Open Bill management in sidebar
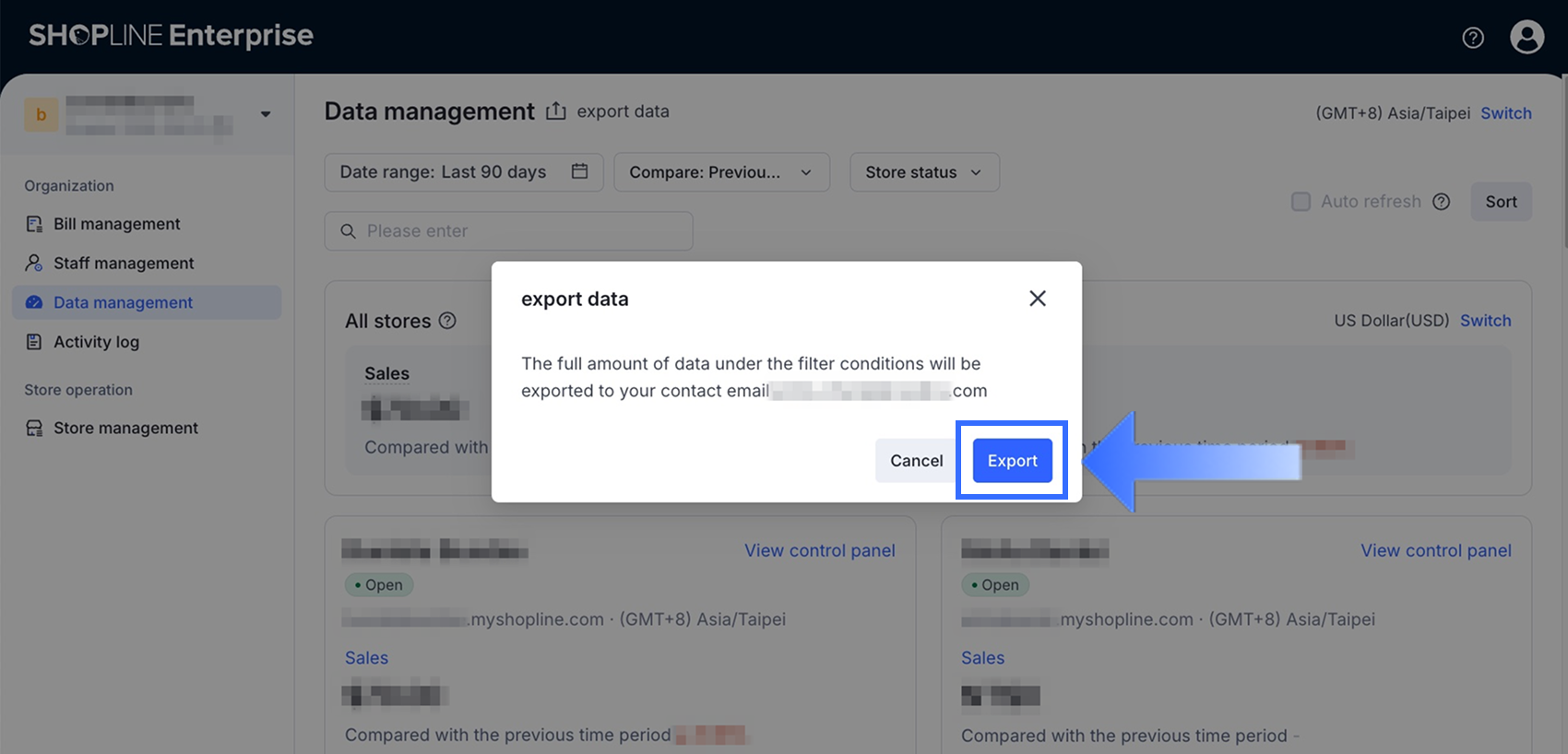The width and height of the screenshot is (1568, 754). (x=117, y=224)
